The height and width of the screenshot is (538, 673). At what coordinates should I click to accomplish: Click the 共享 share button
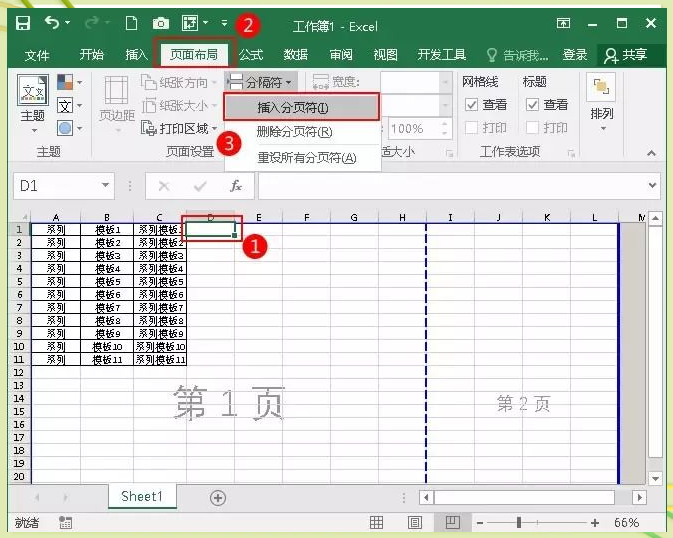coord(626,55)
